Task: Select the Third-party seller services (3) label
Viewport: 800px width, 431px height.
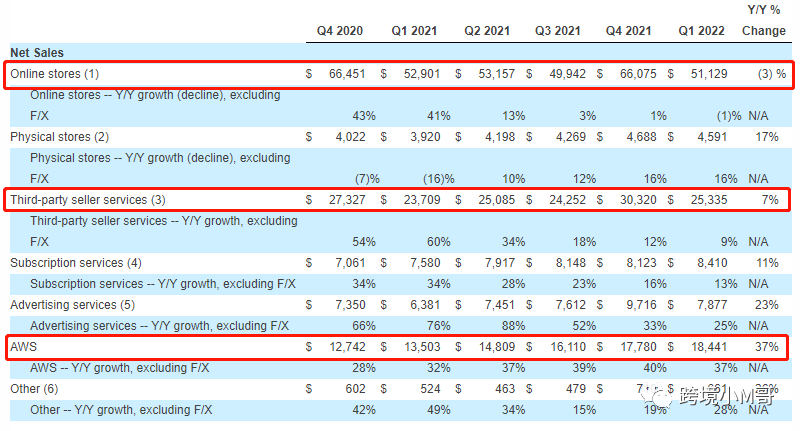Action: tap(88, 200)
